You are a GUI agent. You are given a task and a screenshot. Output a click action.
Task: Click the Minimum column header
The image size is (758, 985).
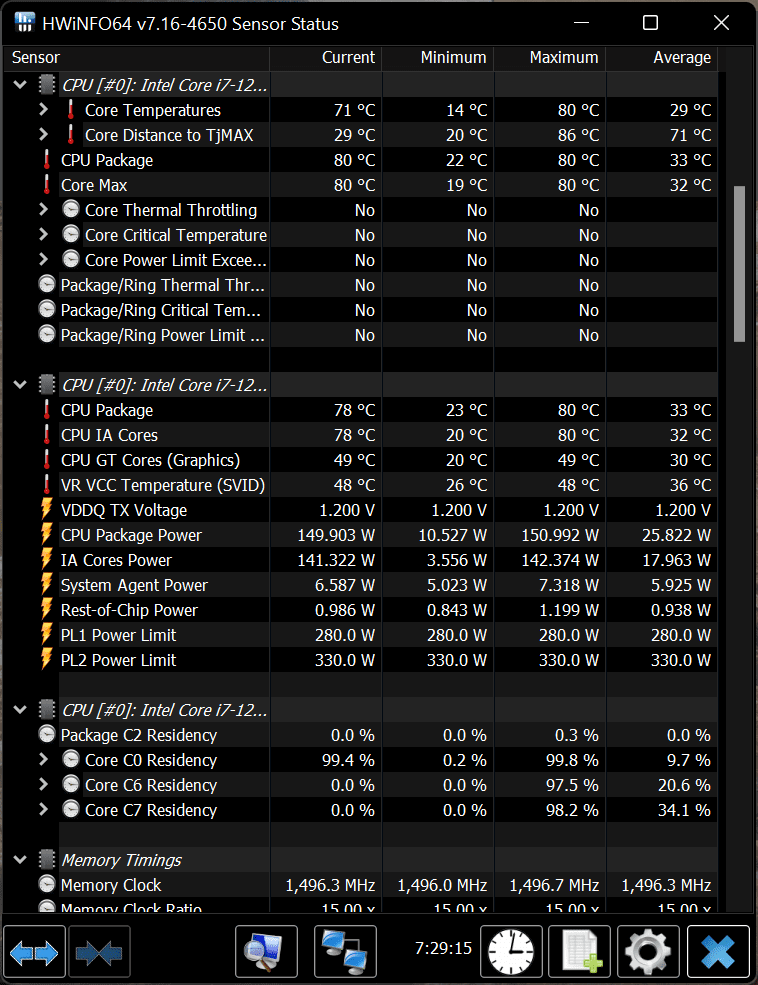438,58
